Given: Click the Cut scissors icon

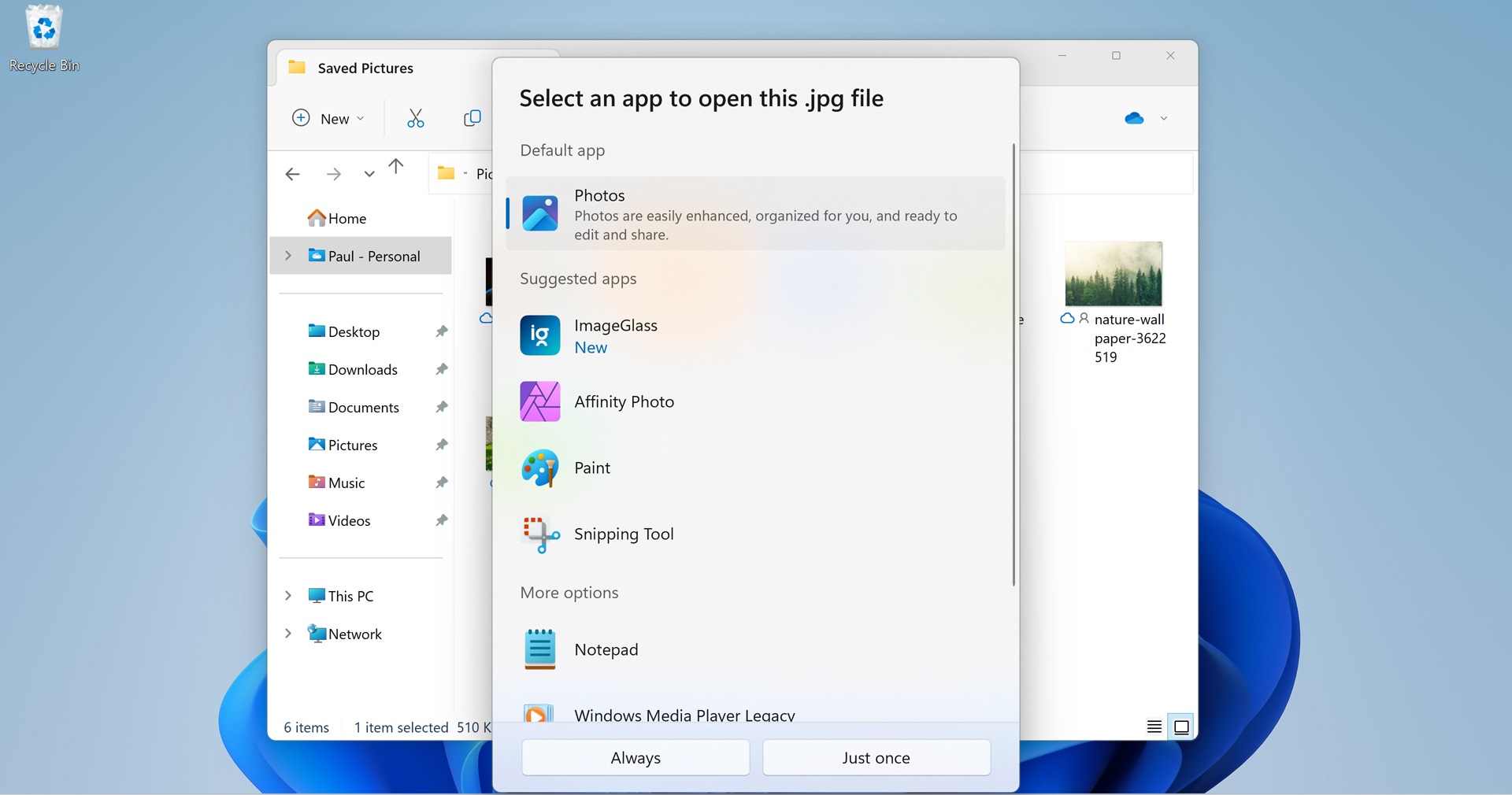Looking at the screenshot, I should (415, 118).
